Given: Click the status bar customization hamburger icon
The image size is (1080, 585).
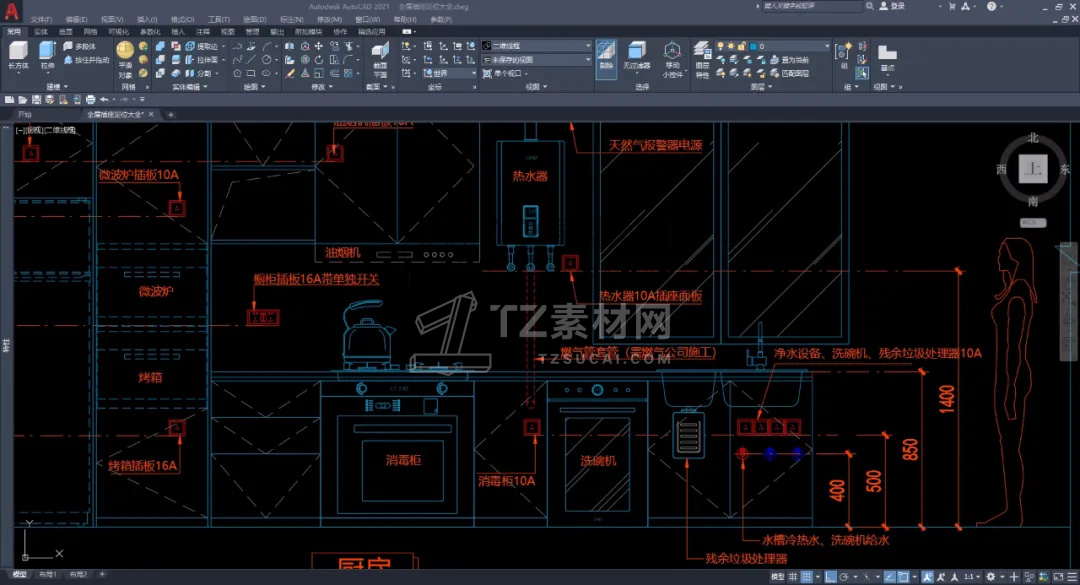Looking at the screenshot, I should [x=1072, y=577].
